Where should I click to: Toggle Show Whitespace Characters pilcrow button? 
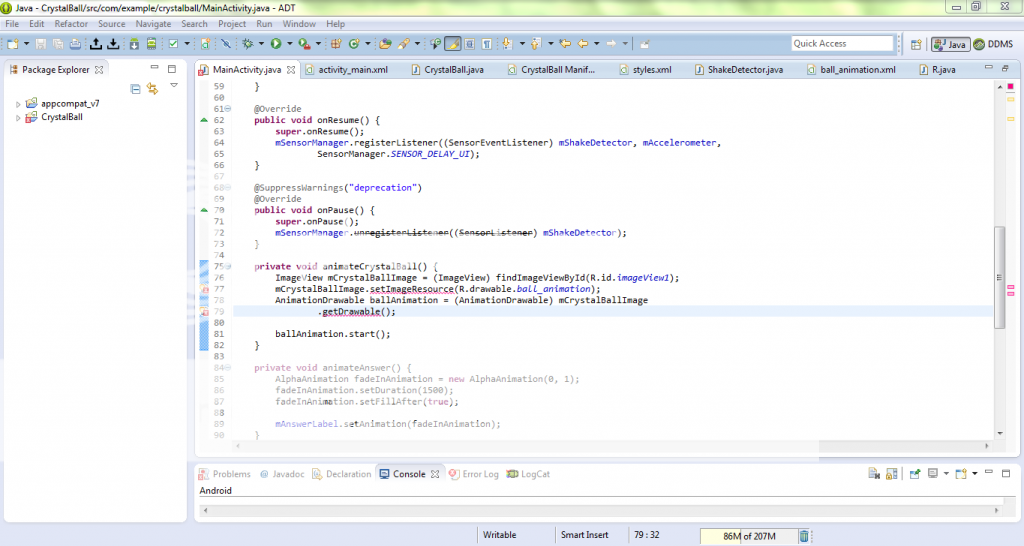click(x=486, y=44)
